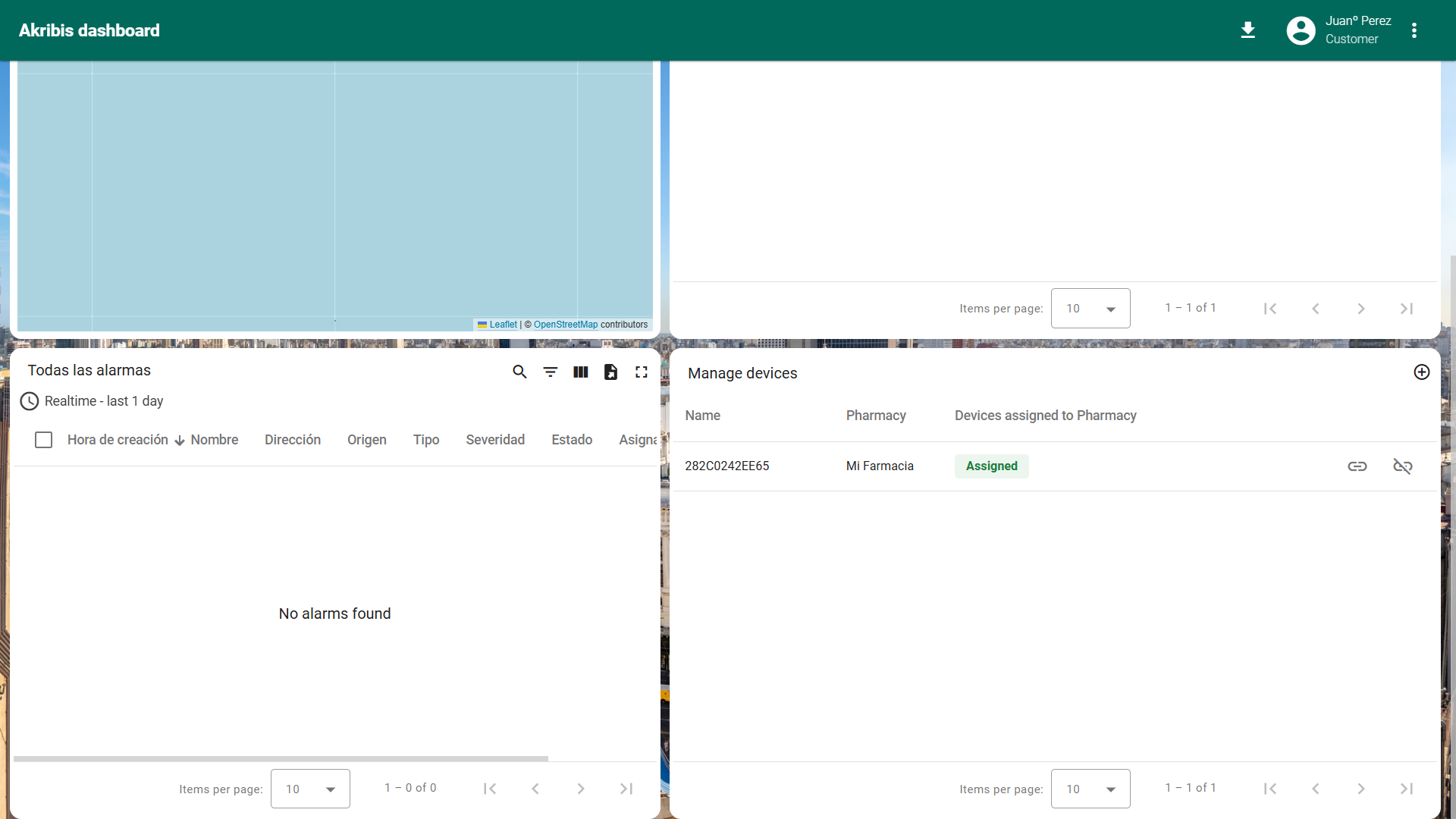Open alarms items per page dropdown

[310, 789]
